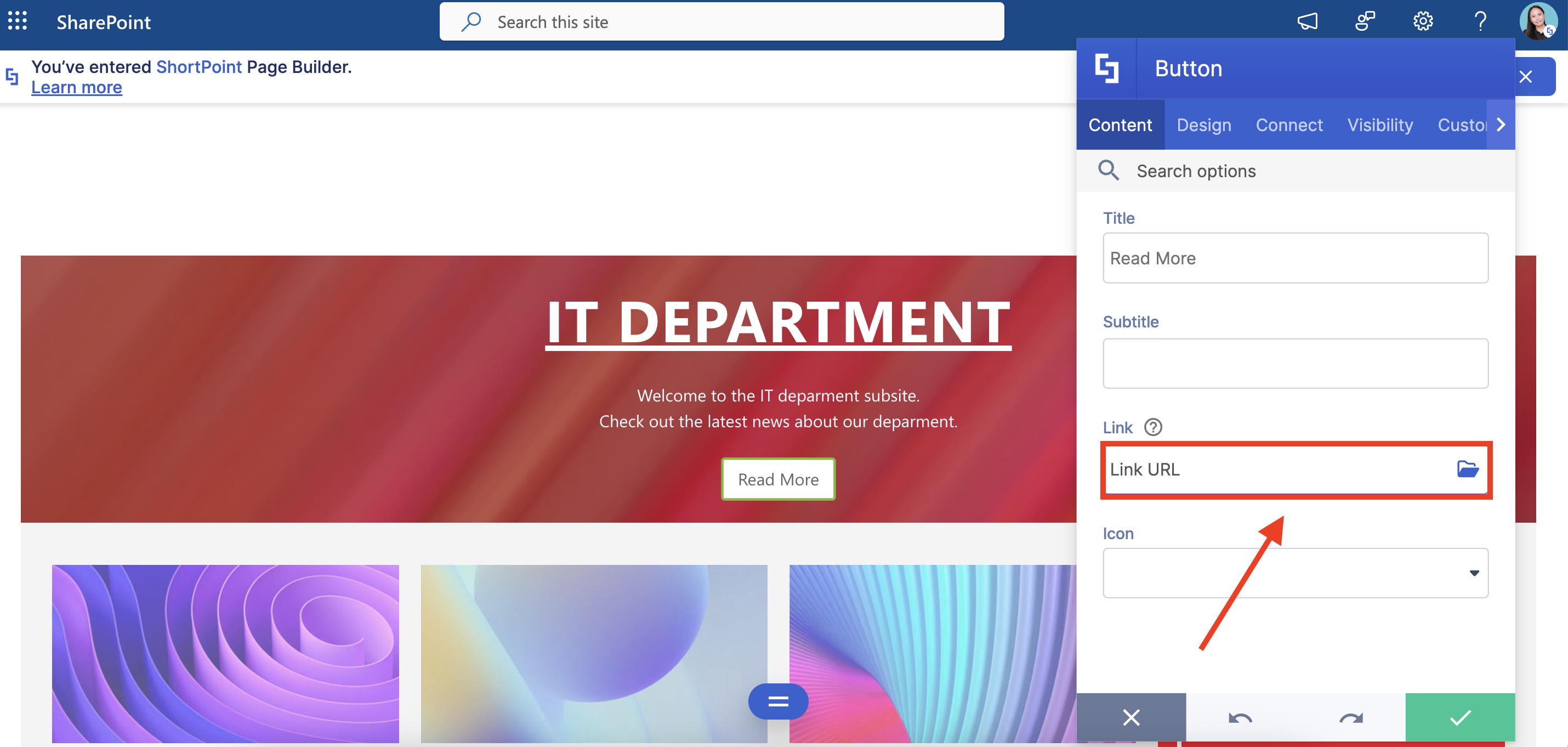
Task: Click the Link help tooltip icon
Action: (1153, 427)
